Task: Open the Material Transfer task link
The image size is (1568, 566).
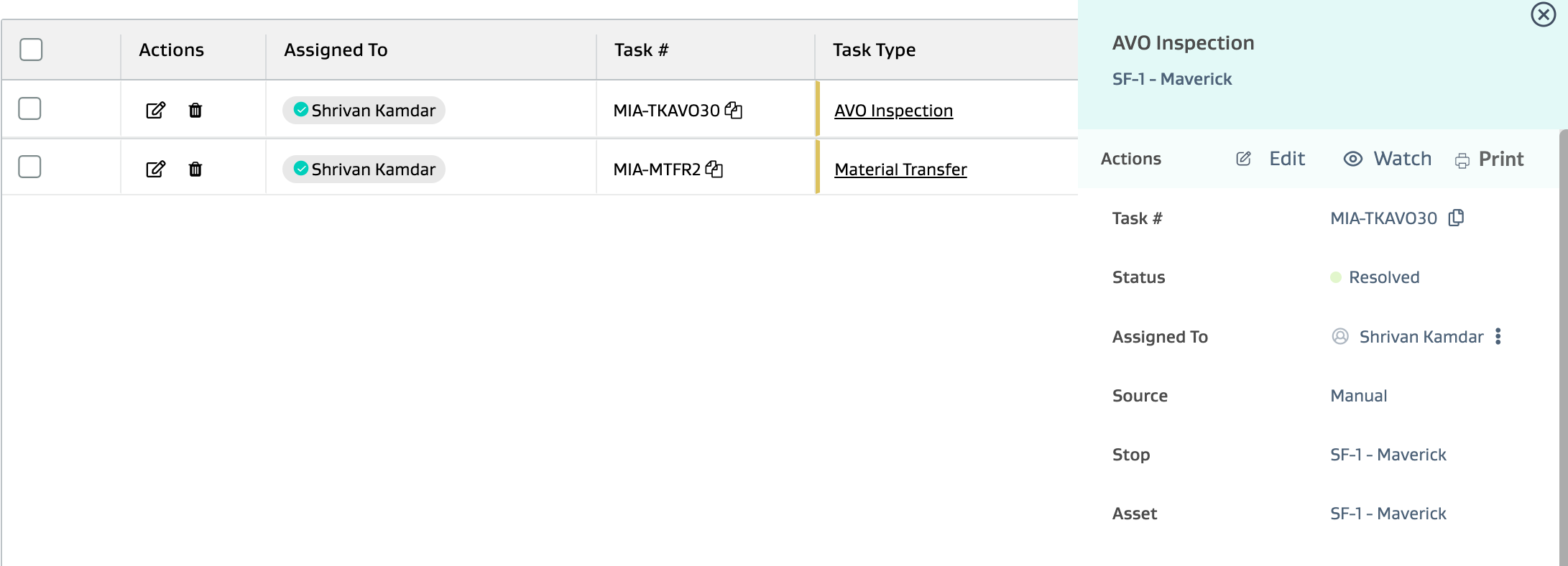Action: click(900, 170)
